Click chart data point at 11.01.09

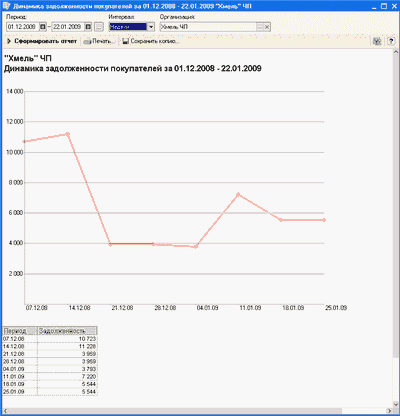tap(238, 194)
